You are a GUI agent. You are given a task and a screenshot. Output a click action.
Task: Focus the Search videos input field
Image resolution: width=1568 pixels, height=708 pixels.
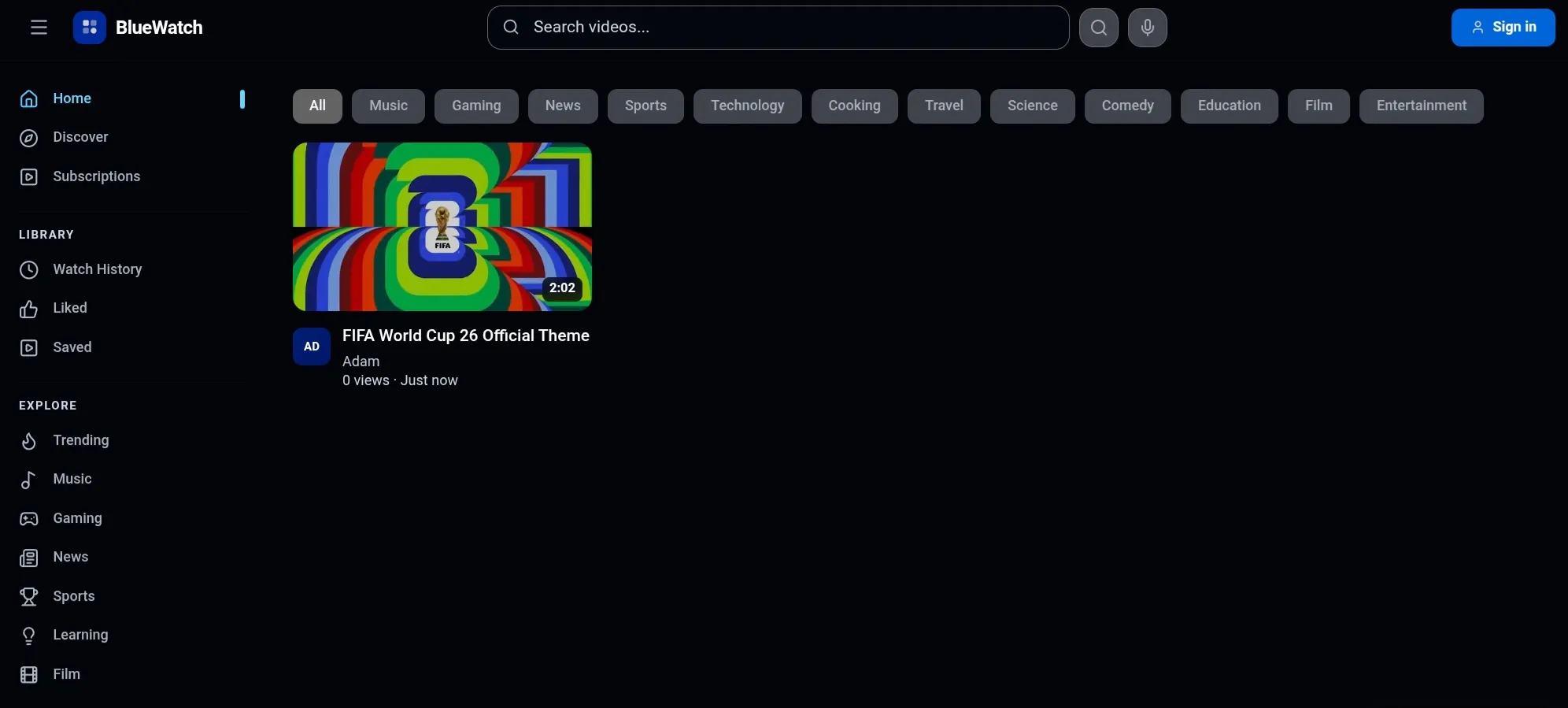click(778, 28)
